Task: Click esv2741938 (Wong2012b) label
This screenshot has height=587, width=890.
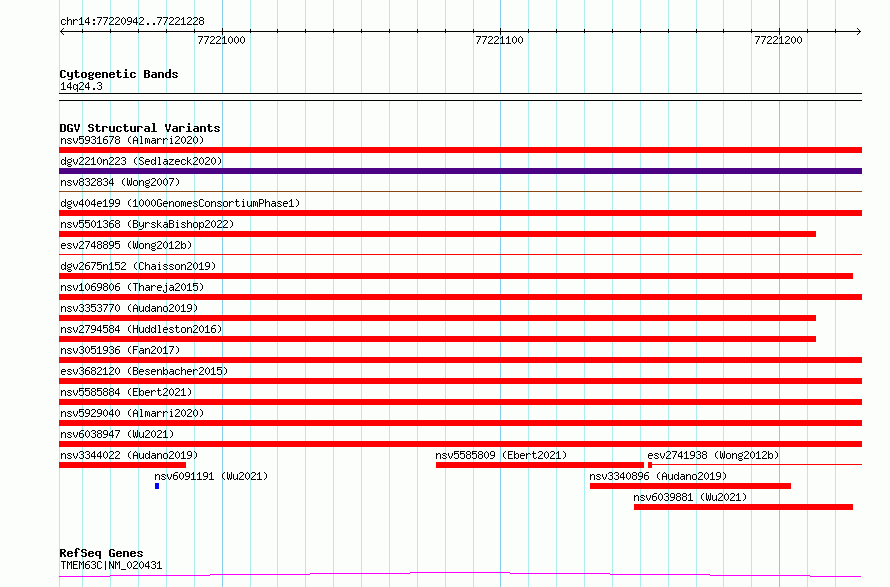Action: [x=713, y=455]
